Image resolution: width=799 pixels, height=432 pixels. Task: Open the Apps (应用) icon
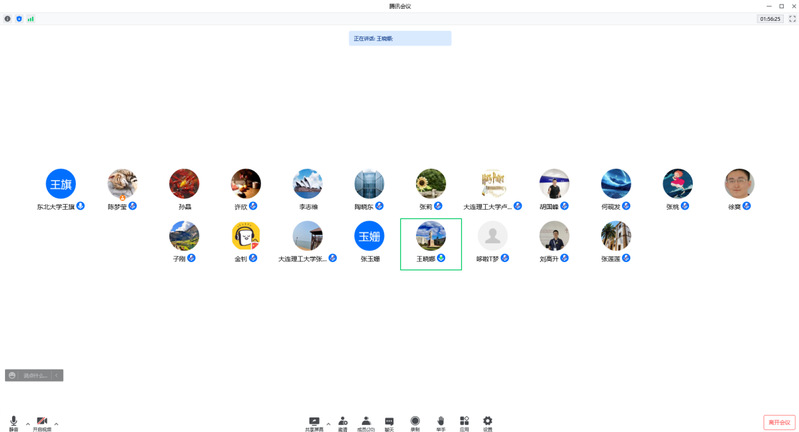pyautogui.click(x=464, y=423)
